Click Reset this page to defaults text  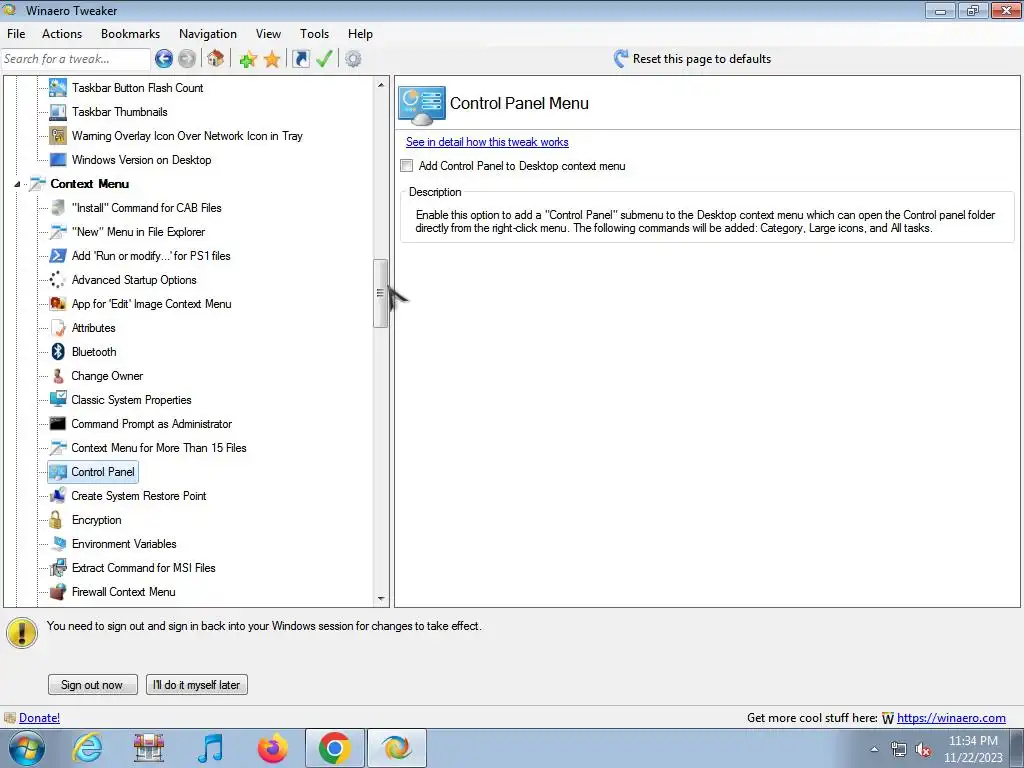(x=701, y=59)
